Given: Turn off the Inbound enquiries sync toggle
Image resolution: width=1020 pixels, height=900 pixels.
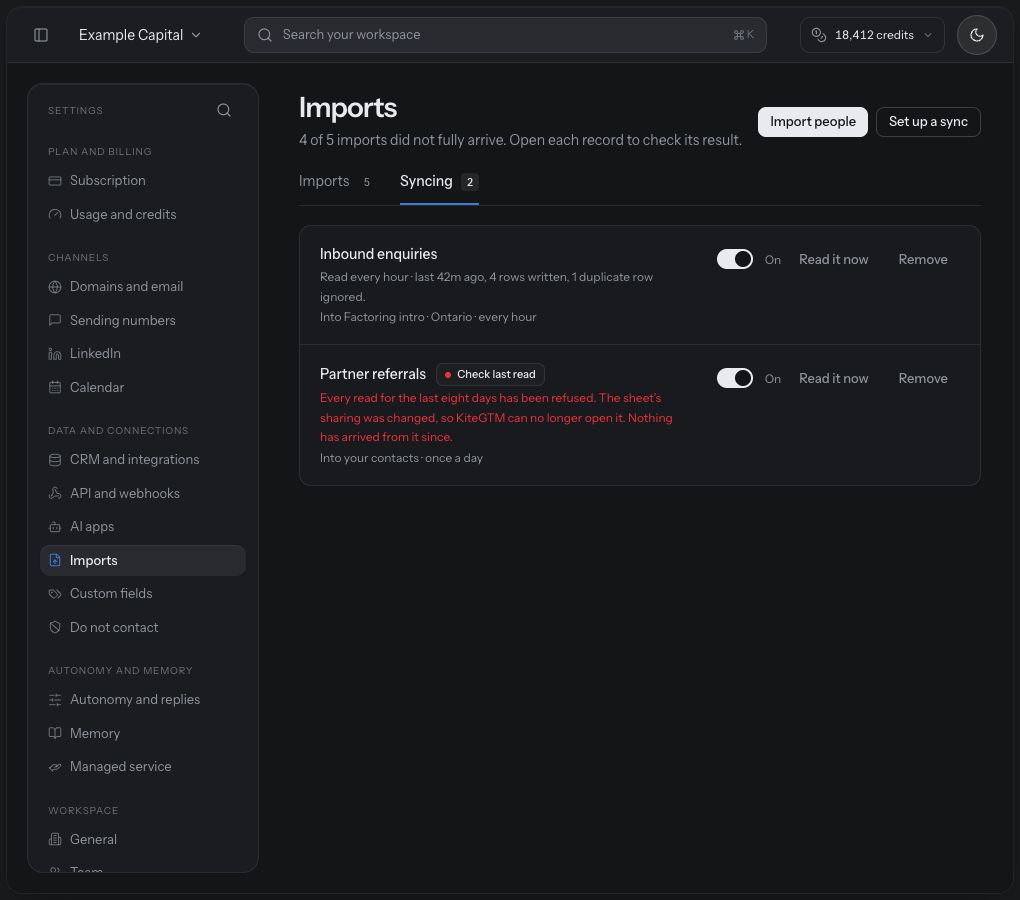Looking at the screenshot, I should pyautogui.click(x=734, y=259).
